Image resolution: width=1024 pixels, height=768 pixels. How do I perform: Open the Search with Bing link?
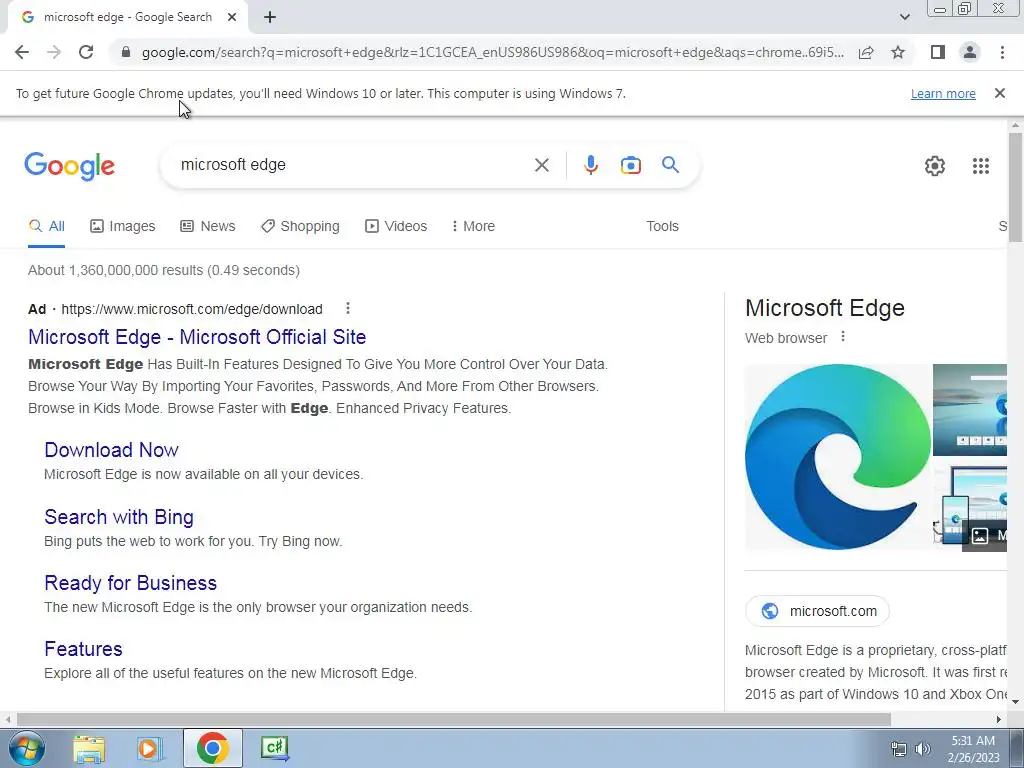[x=119, y=517]
